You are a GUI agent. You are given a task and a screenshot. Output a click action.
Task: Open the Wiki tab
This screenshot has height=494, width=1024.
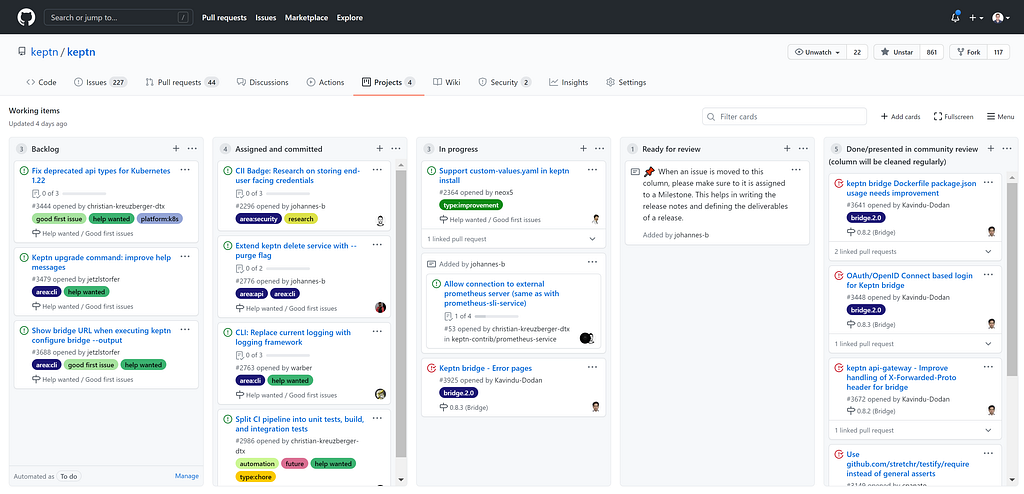tap(447, 82)
